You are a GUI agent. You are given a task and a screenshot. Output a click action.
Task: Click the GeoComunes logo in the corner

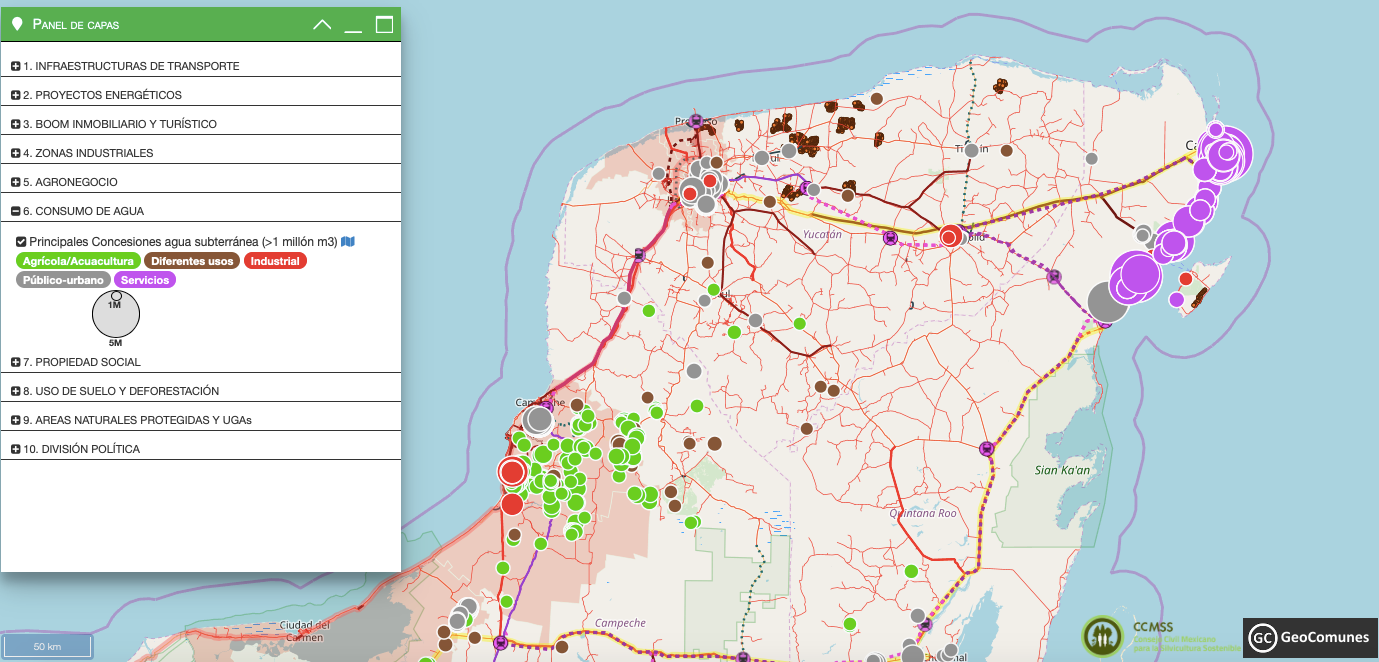tap(1307, 636)
